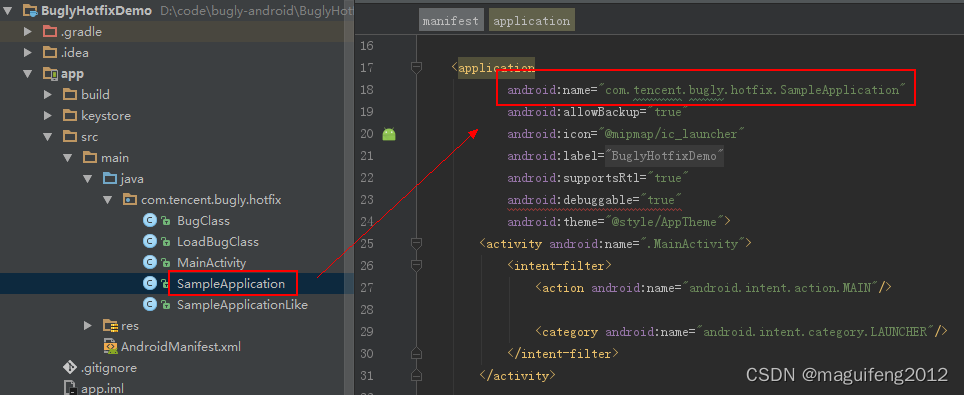This screenshot has width=964, height=395.
Task: Click the .idea folder icon
Action: (x=50, y=52)
